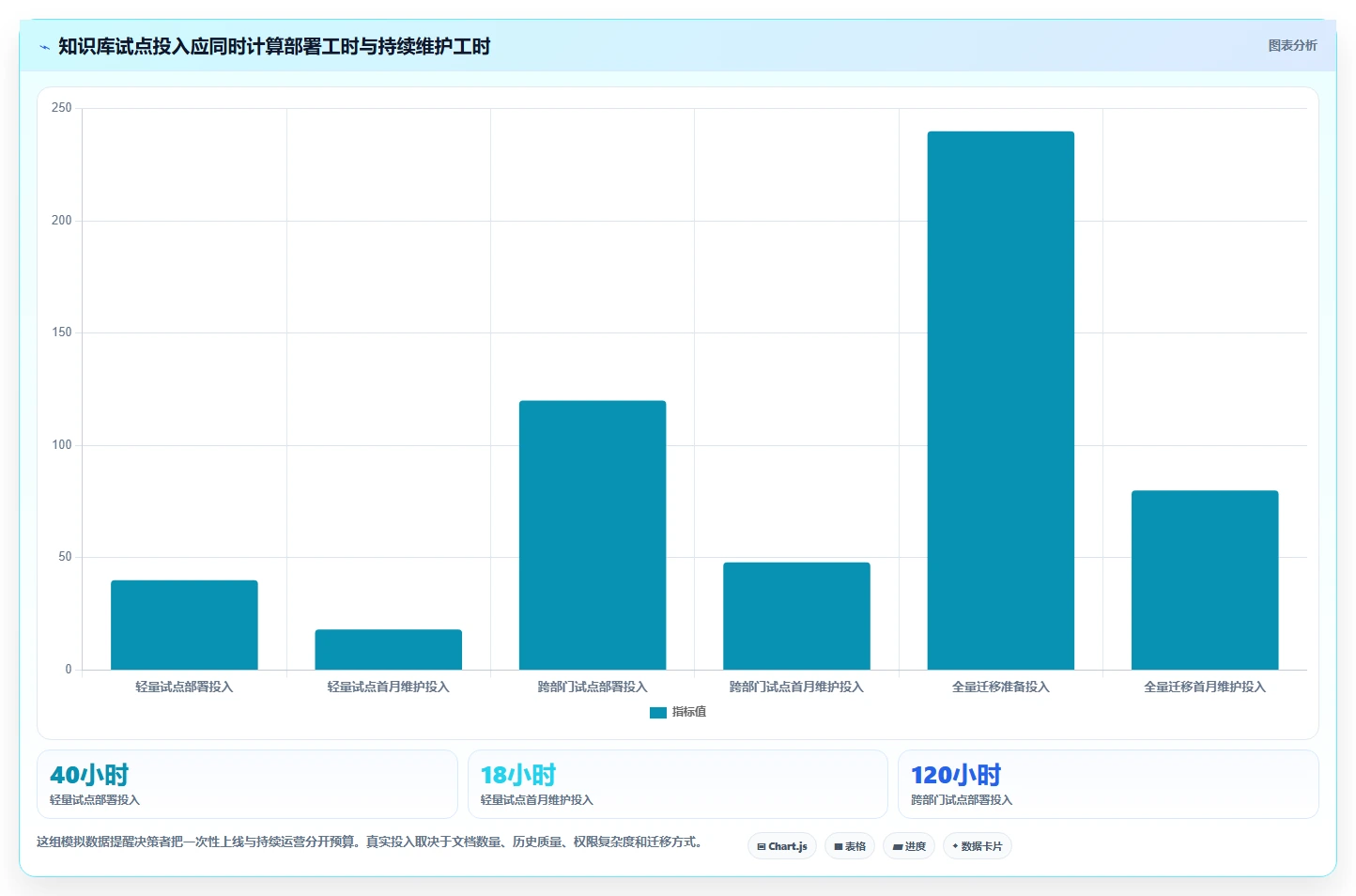Click the 18小时 data card value

tap(518, 775)
